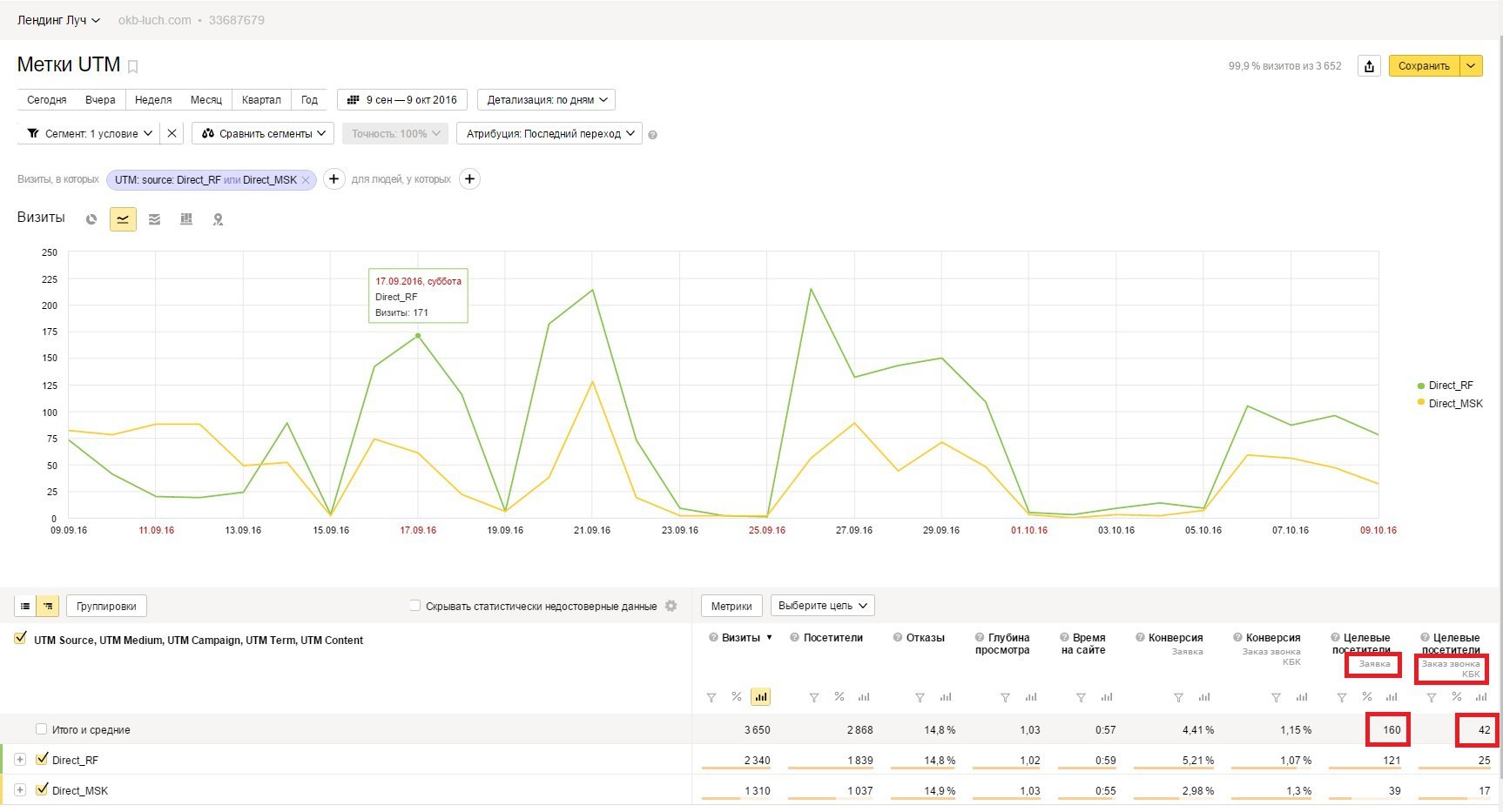Click the export report icon
The image size is (1503, 812).
pyautogui.click(x=1369, y=66)
